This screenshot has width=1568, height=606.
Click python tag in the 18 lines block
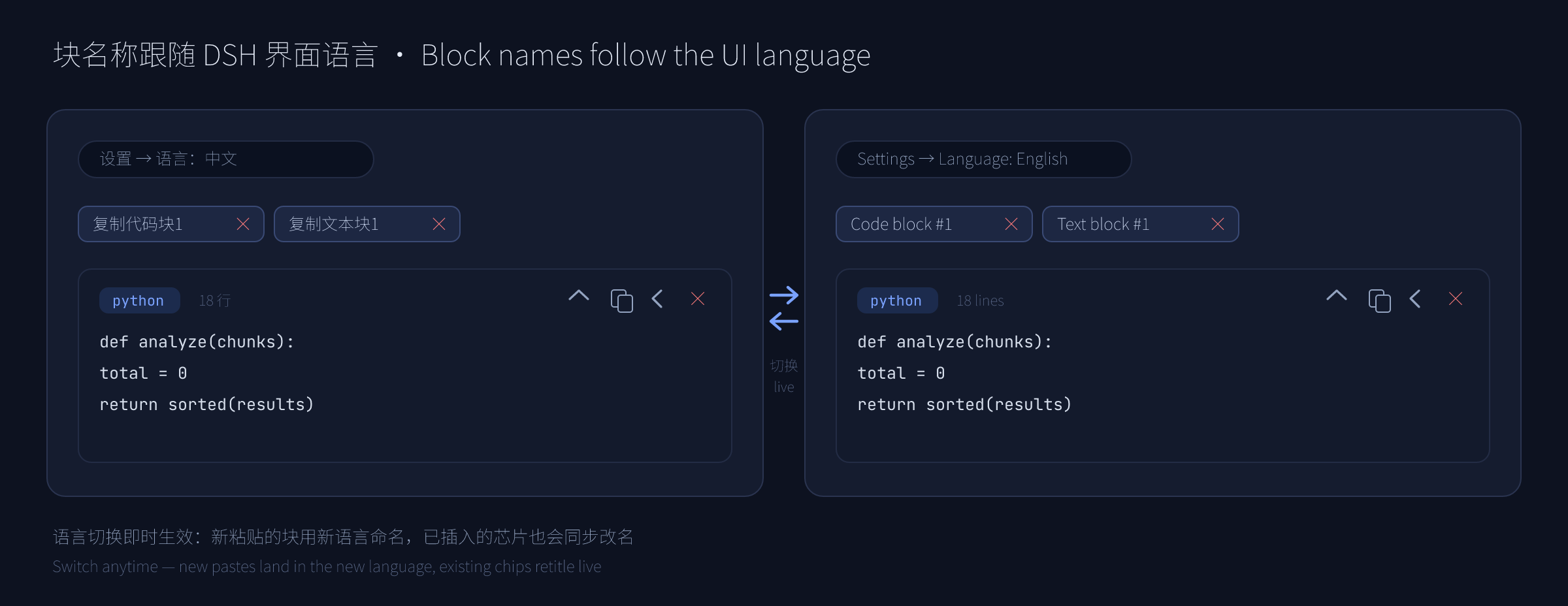pyautogui.click(x=897, y=300)
